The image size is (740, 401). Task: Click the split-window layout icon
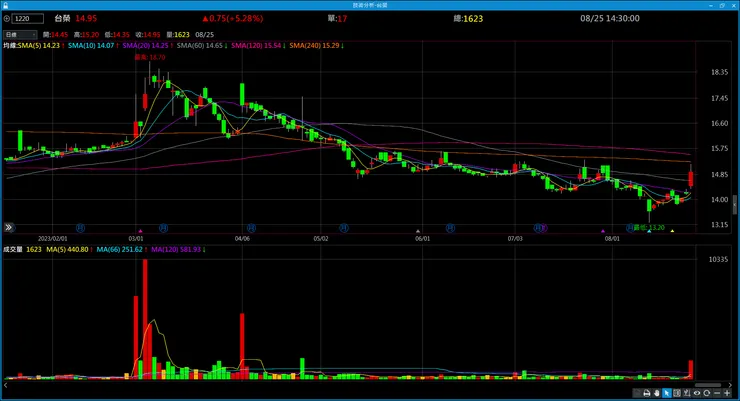coord(677,393)
